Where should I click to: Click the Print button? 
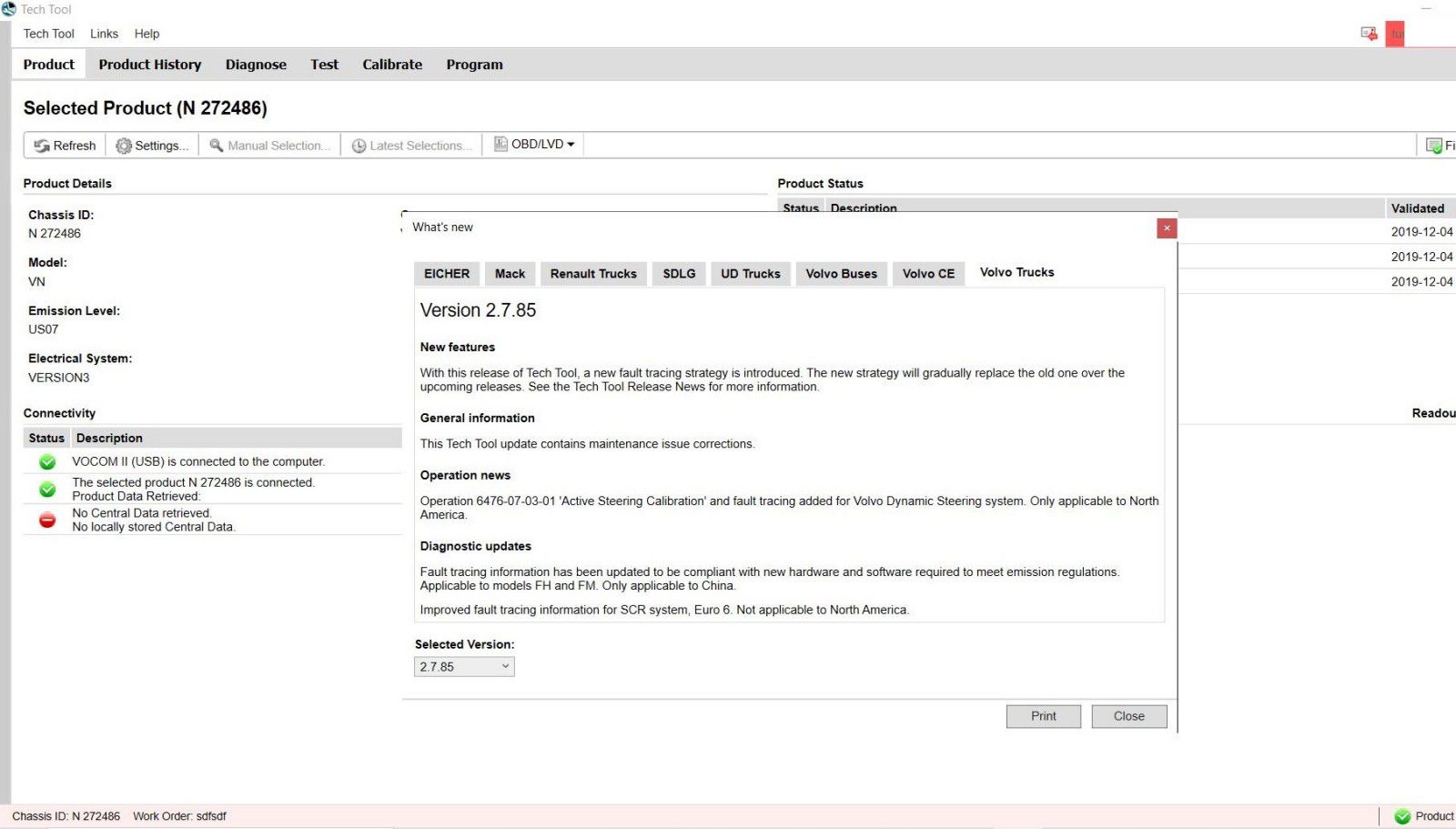tap(1043, 715)
